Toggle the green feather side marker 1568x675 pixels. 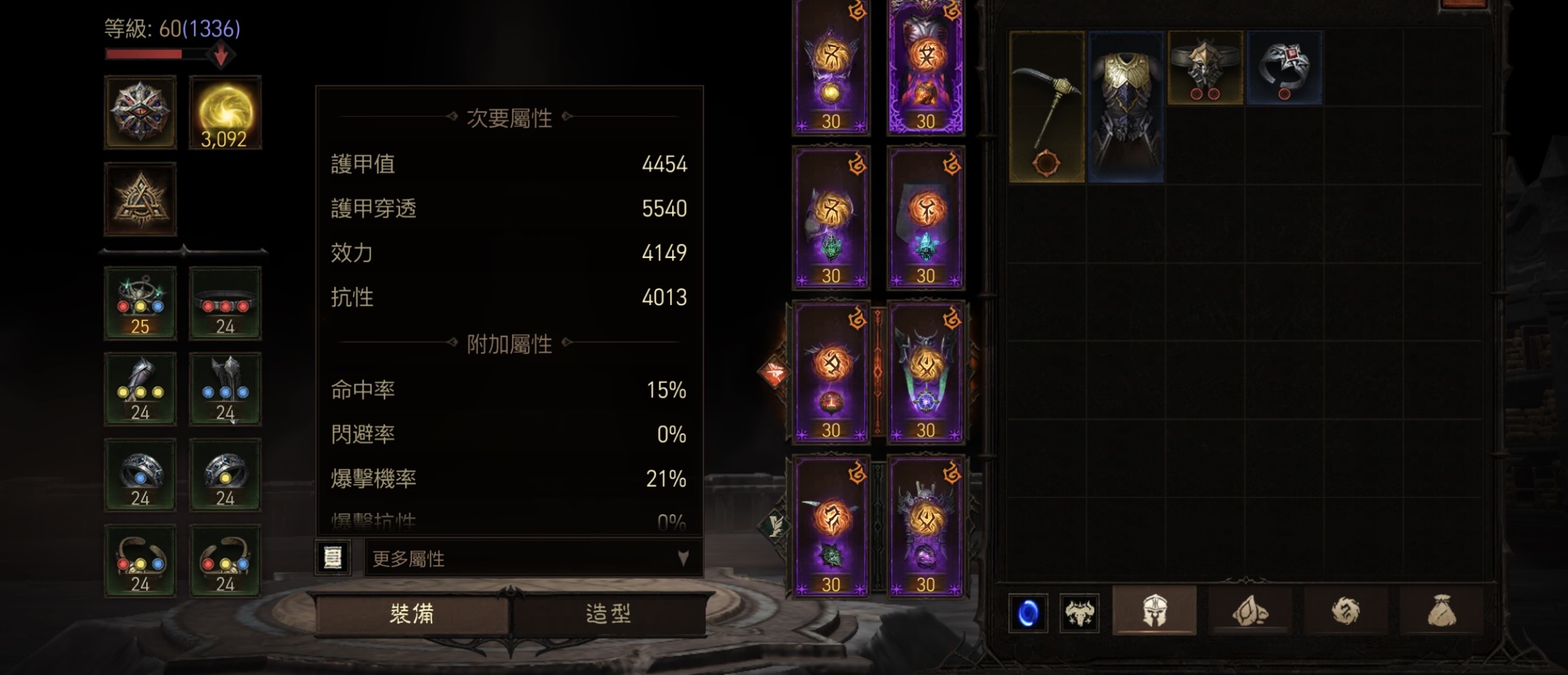(775, 526)
